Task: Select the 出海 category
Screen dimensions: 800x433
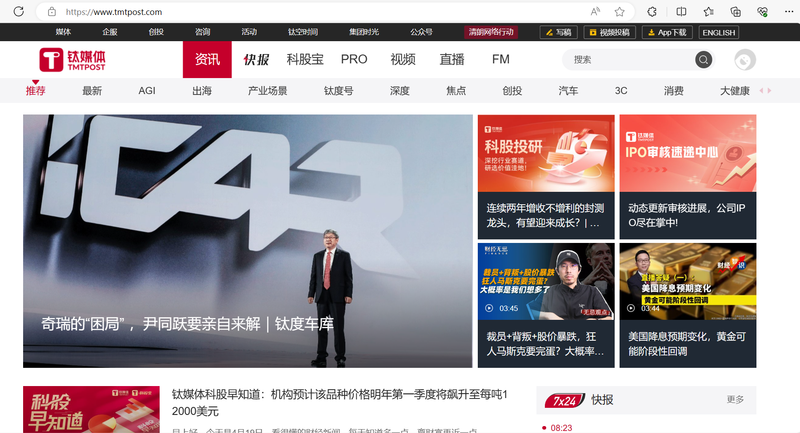Action: 202,91
